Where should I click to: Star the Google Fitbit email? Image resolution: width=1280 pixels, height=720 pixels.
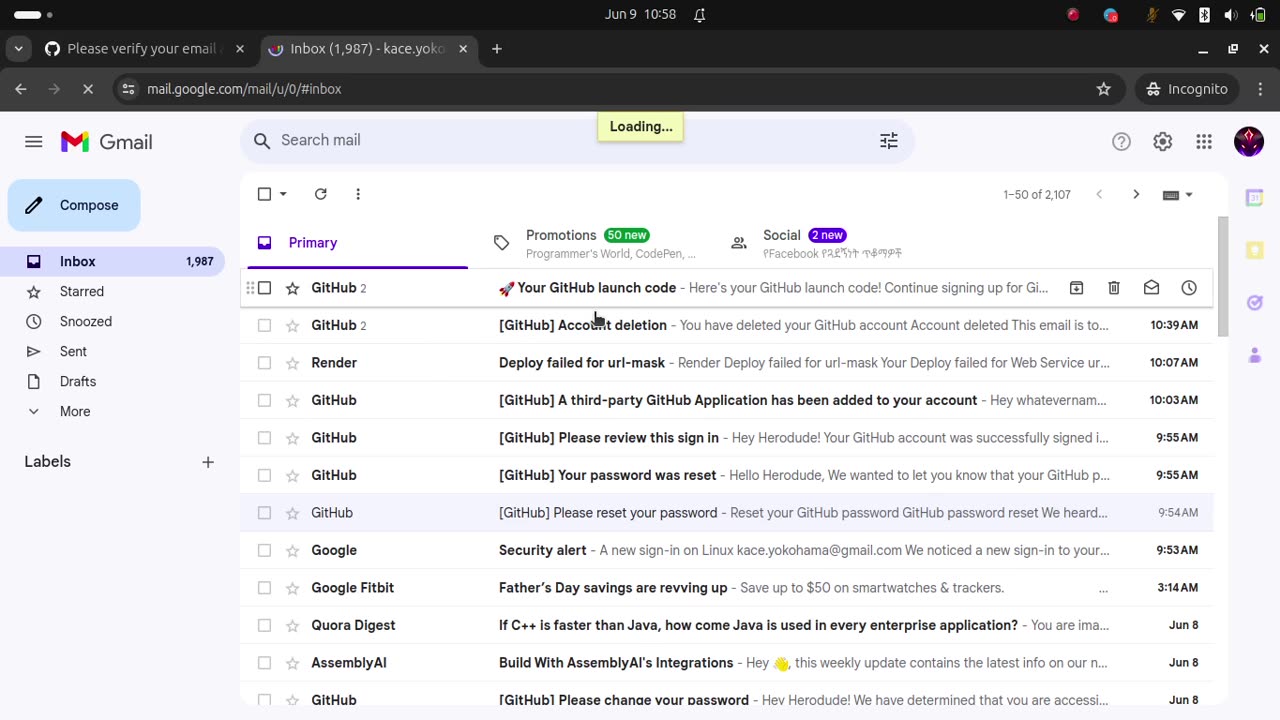pos(292,588)
